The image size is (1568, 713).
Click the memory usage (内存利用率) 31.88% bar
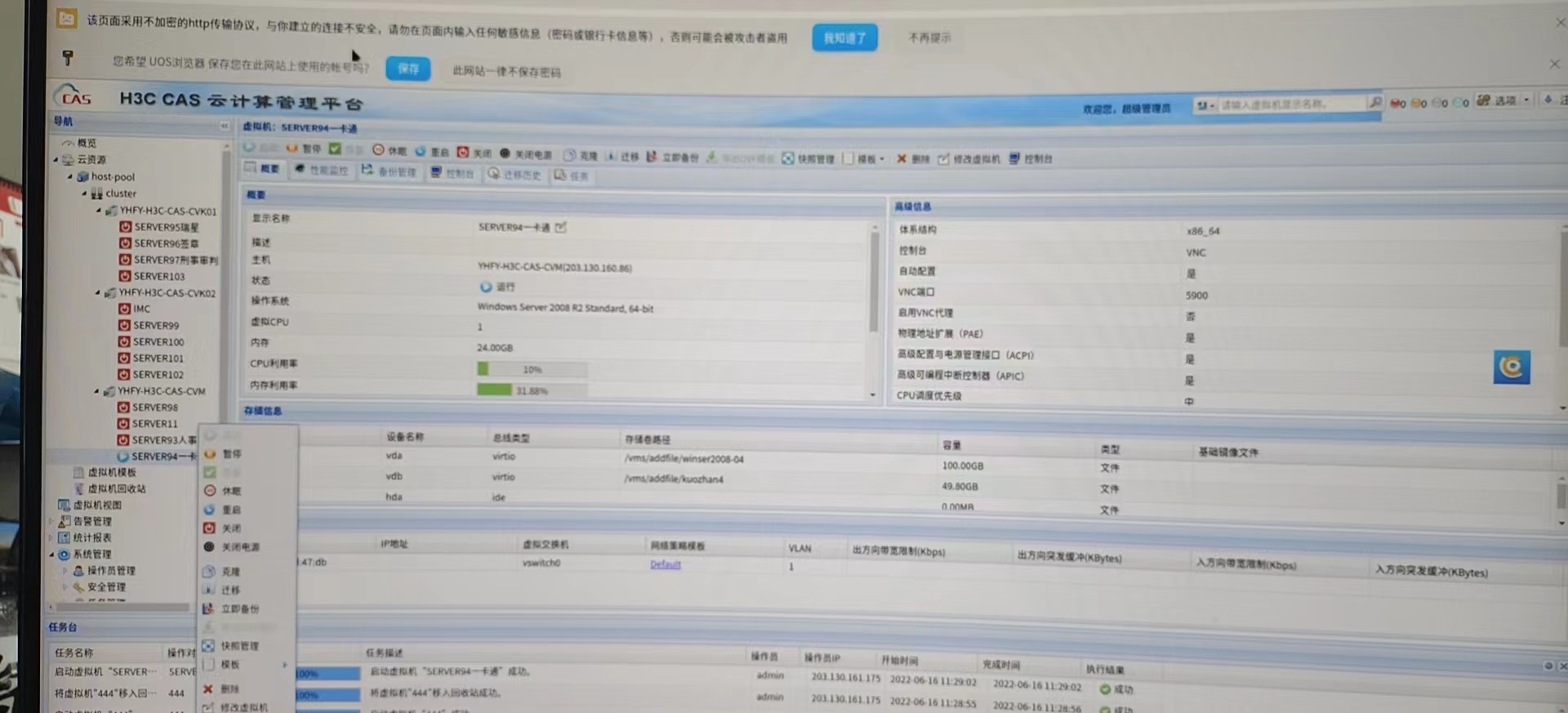tap(532, 390)
